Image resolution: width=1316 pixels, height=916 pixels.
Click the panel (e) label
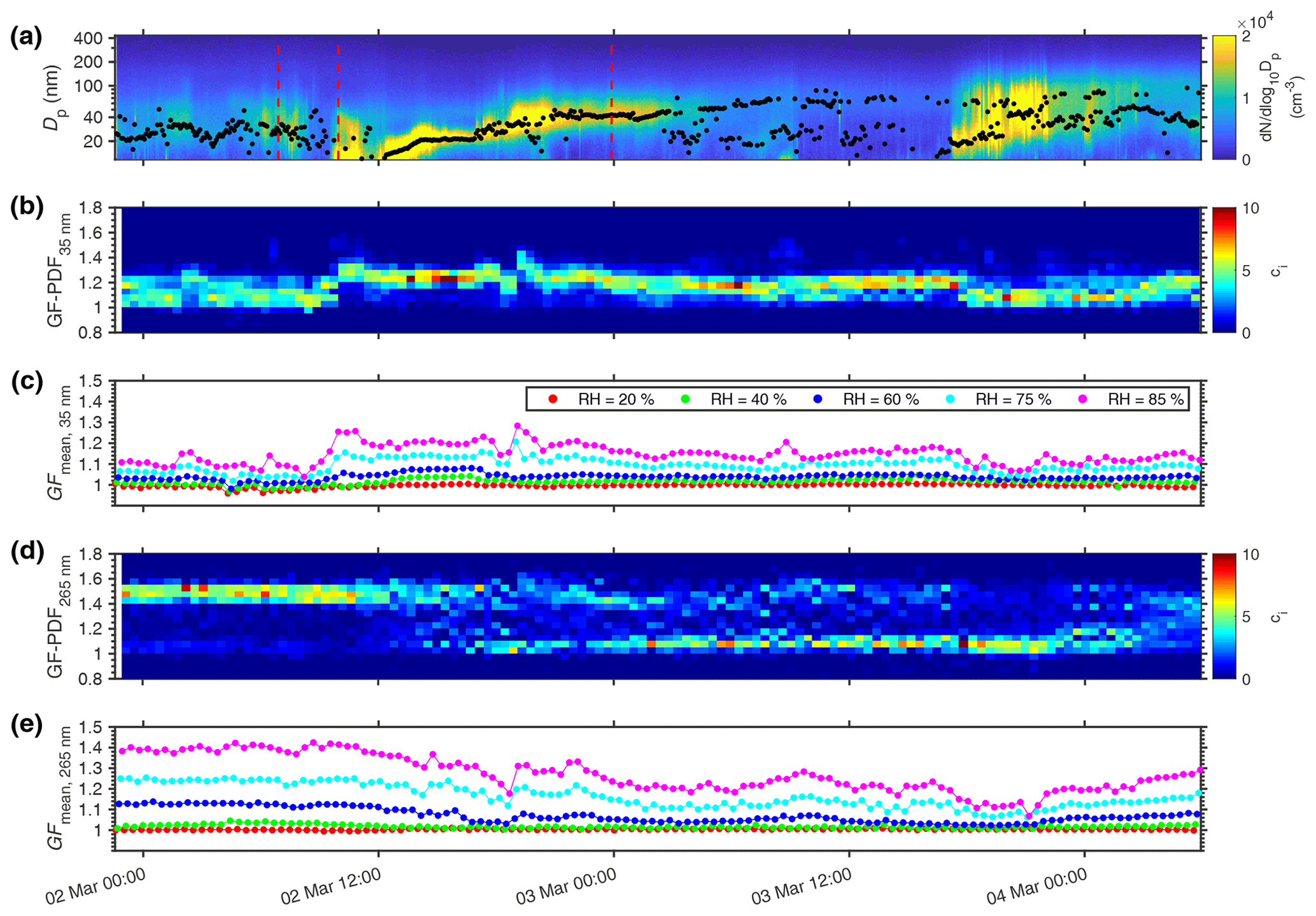click(x=26, y=726)
